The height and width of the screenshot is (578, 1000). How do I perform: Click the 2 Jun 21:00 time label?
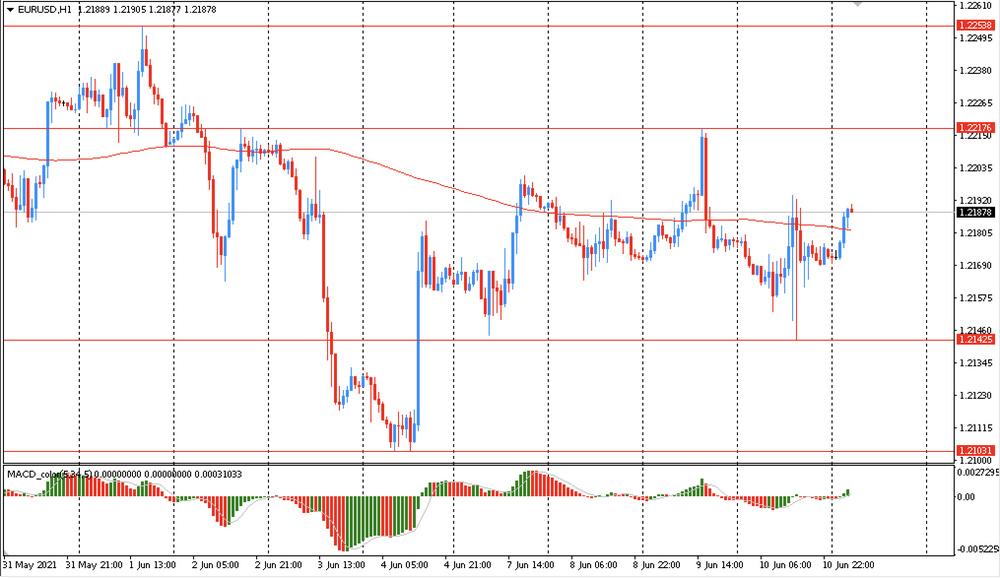click(279, 565)
